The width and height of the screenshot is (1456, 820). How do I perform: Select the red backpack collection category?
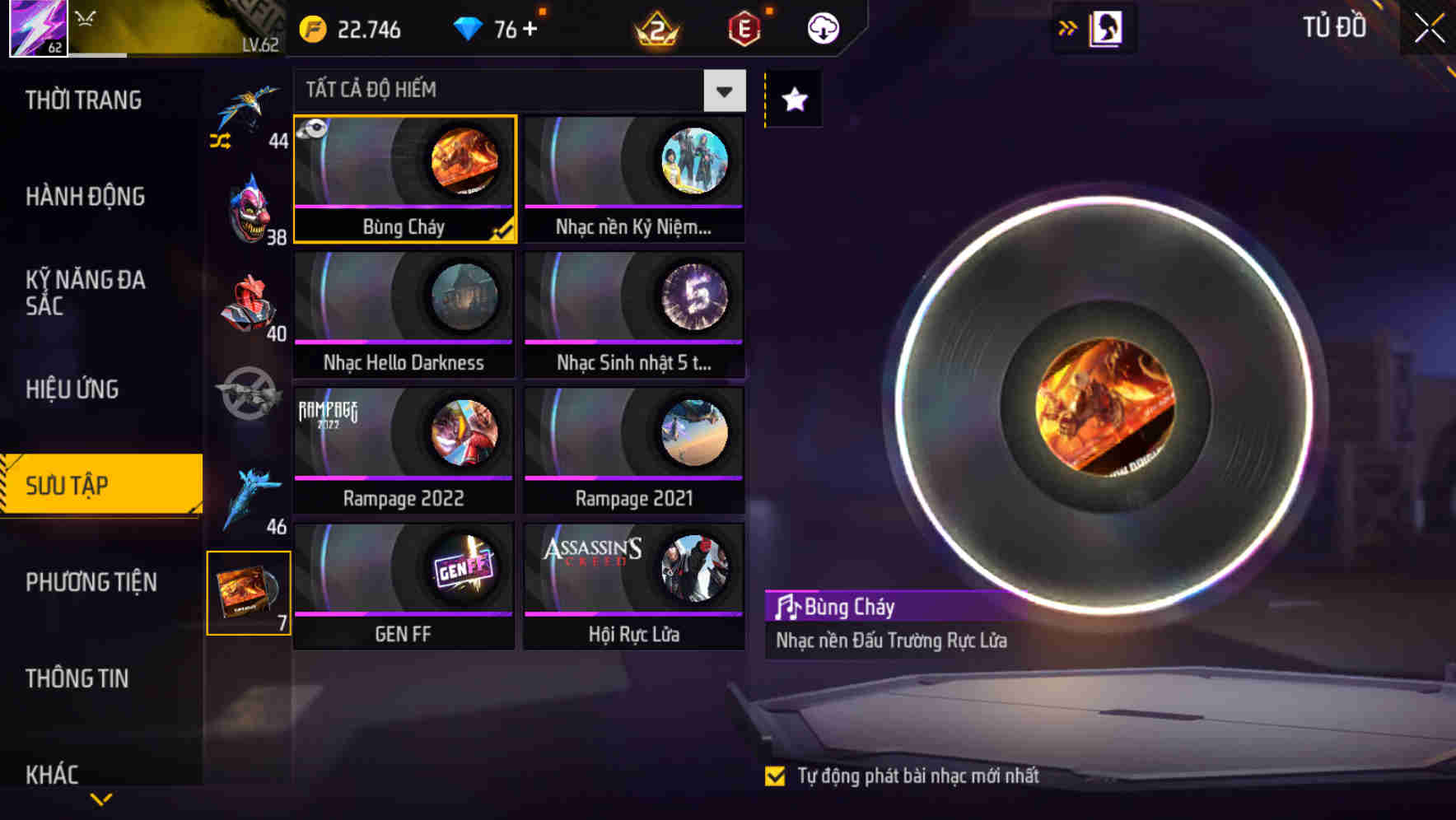(248, 305)
